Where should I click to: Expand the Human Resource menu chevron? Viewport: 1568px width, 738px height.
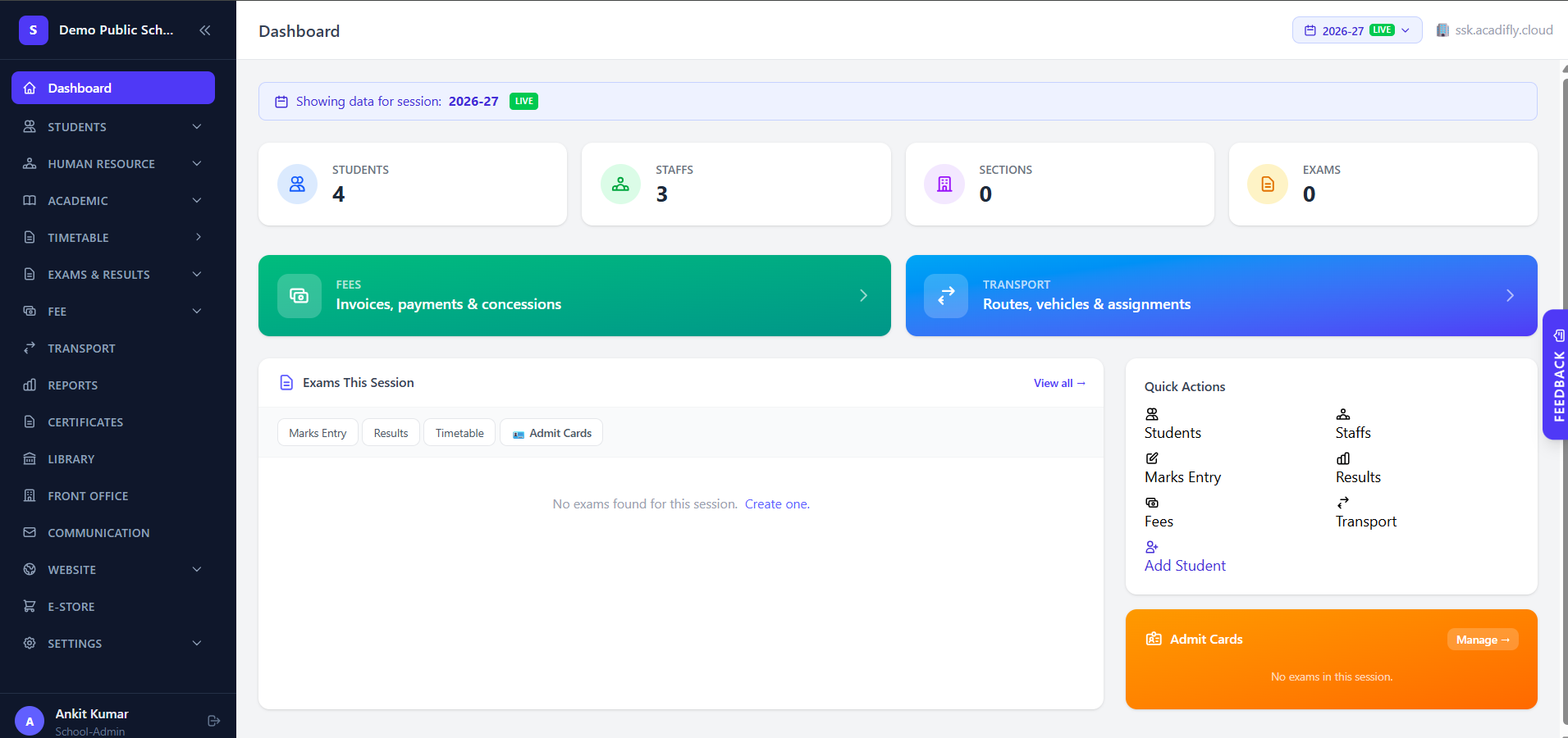click(x=197, y=163)
